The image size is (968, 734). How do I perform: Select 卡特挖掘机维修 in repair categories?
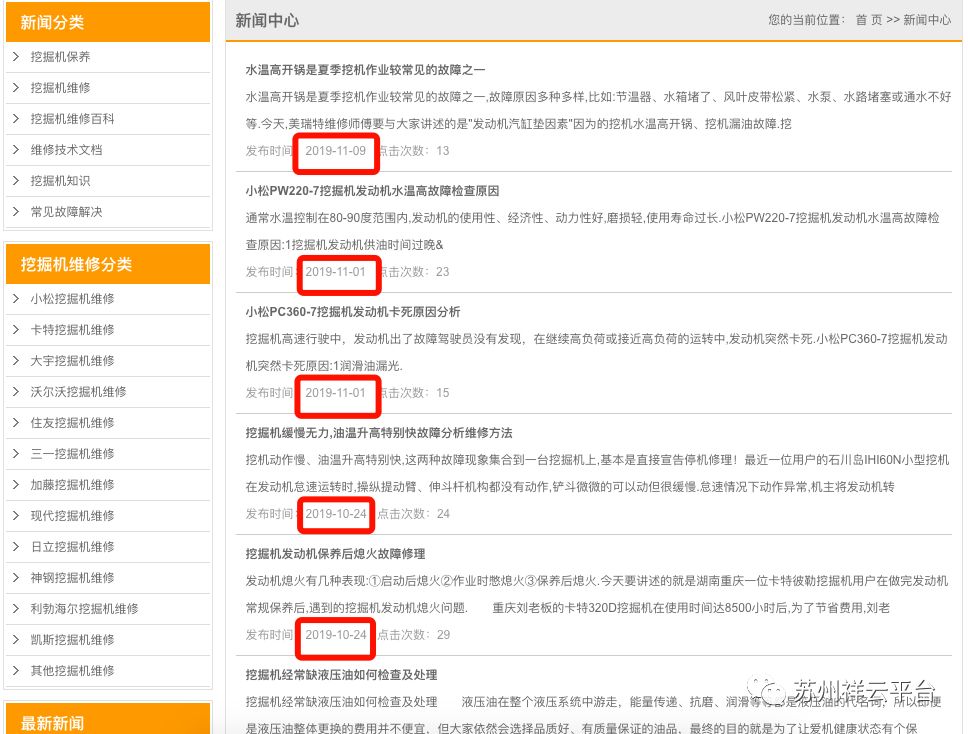[72, 330]
